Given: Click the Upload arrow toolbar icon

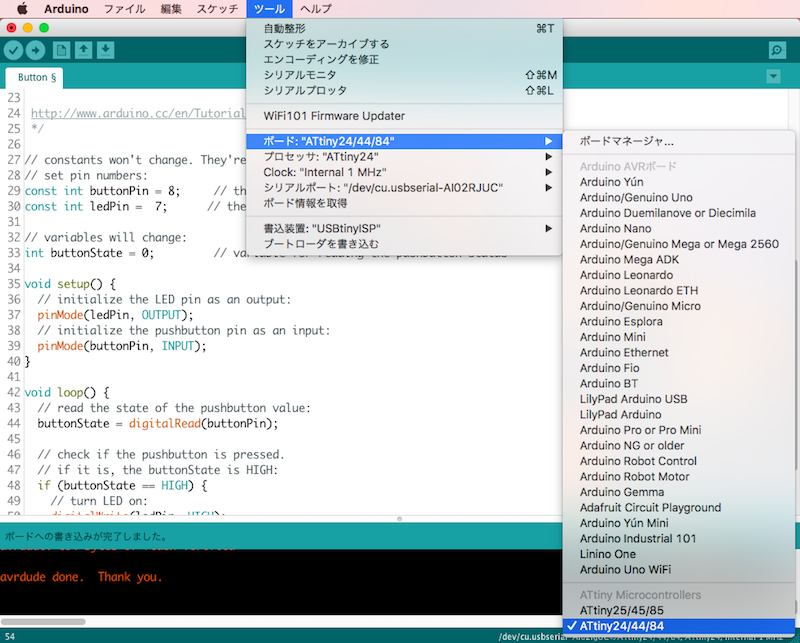Looking at the screenshot, I should [36, 50].
